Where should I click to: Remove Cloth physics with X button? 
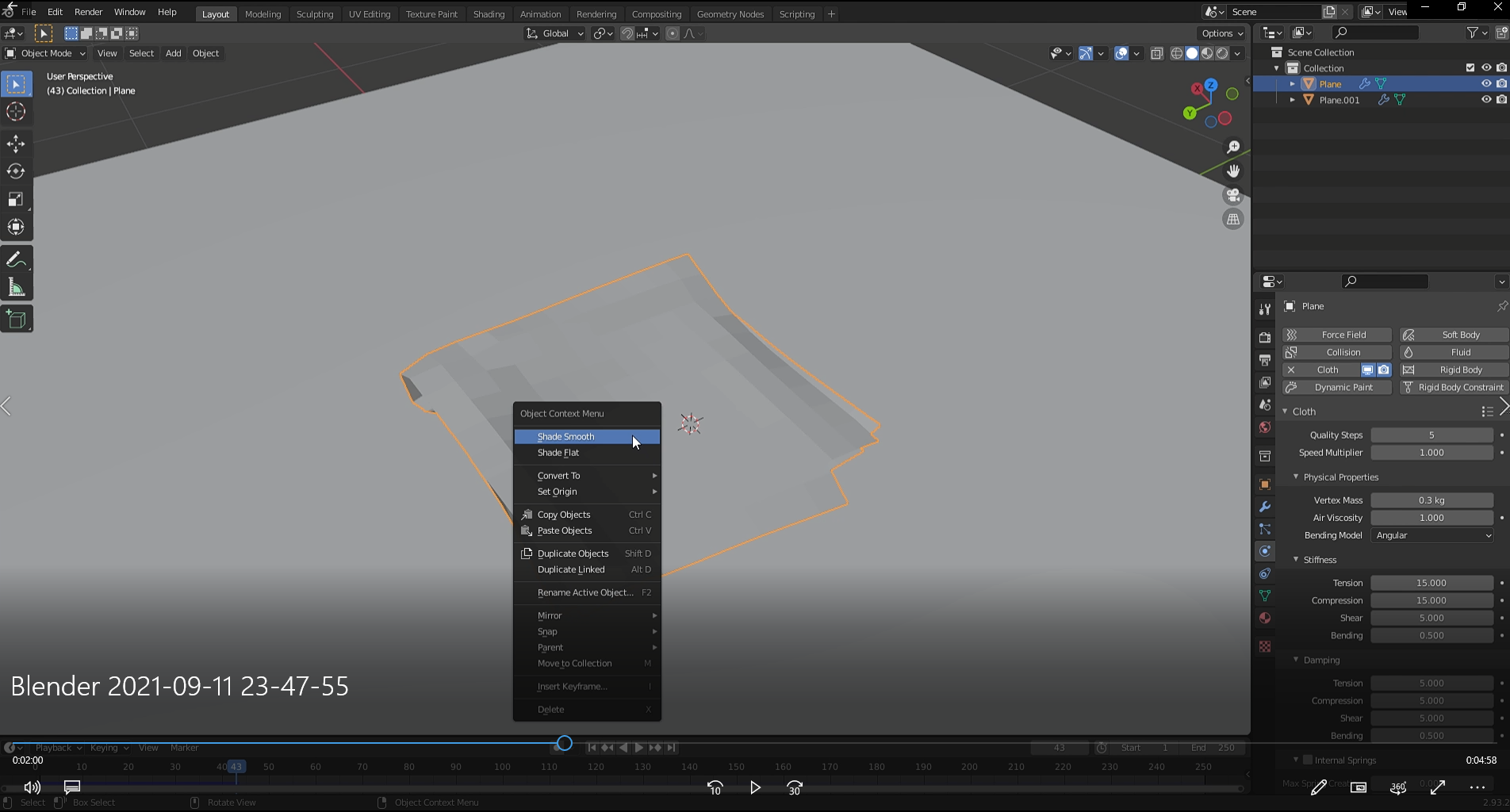[x=1291, y=370]
